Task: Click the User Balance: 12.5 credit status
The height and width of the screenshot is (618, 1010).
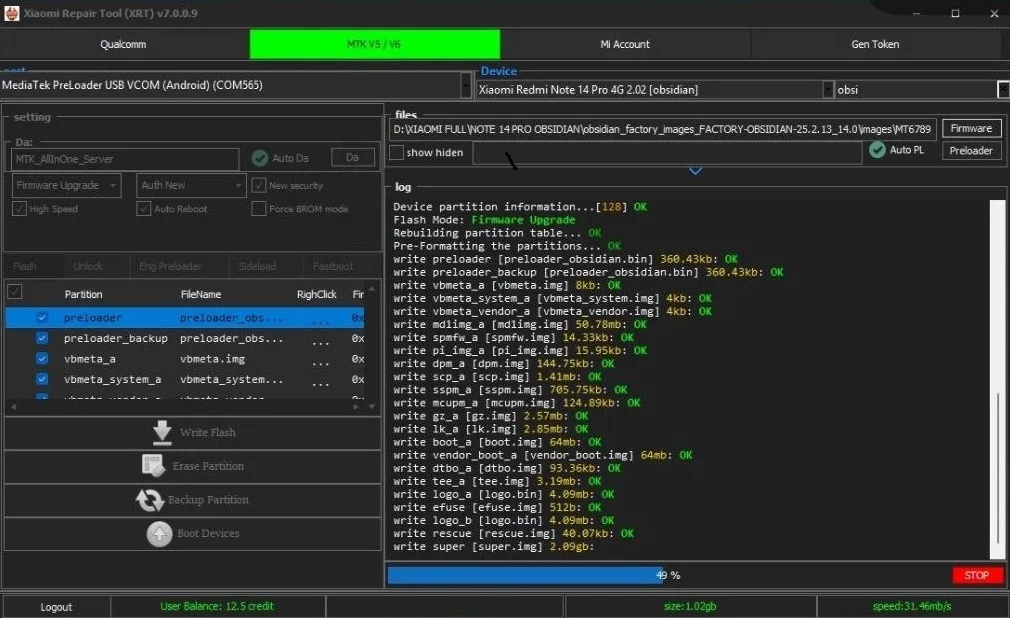Action: (x=217, y=606)
